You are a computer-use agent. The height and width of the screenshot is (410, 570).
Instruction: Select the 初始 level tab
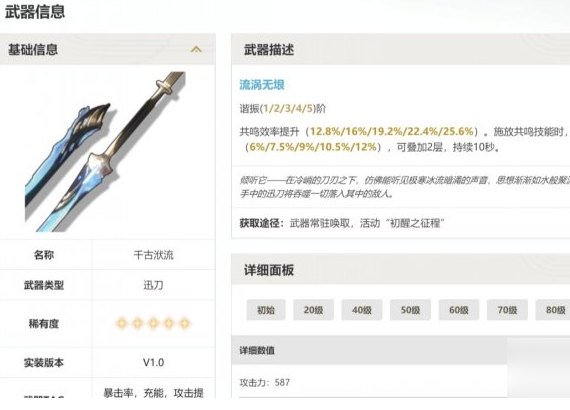tap(266, 310)
